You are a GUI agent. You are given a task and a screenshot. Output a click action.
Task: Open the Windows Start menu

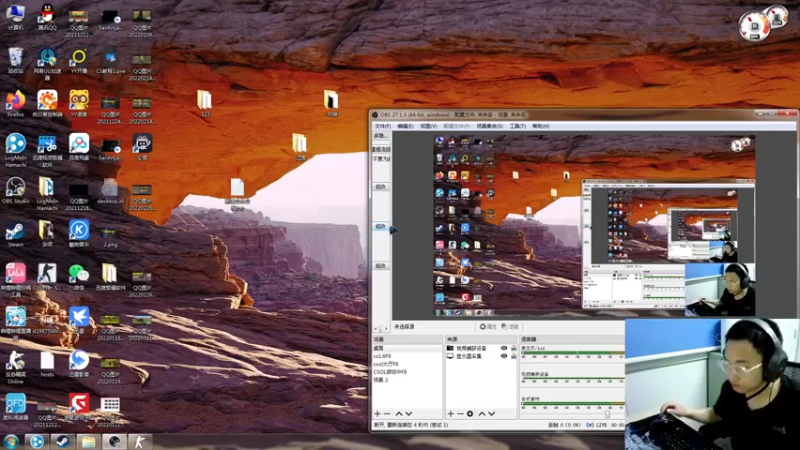(x=11, y=442)
